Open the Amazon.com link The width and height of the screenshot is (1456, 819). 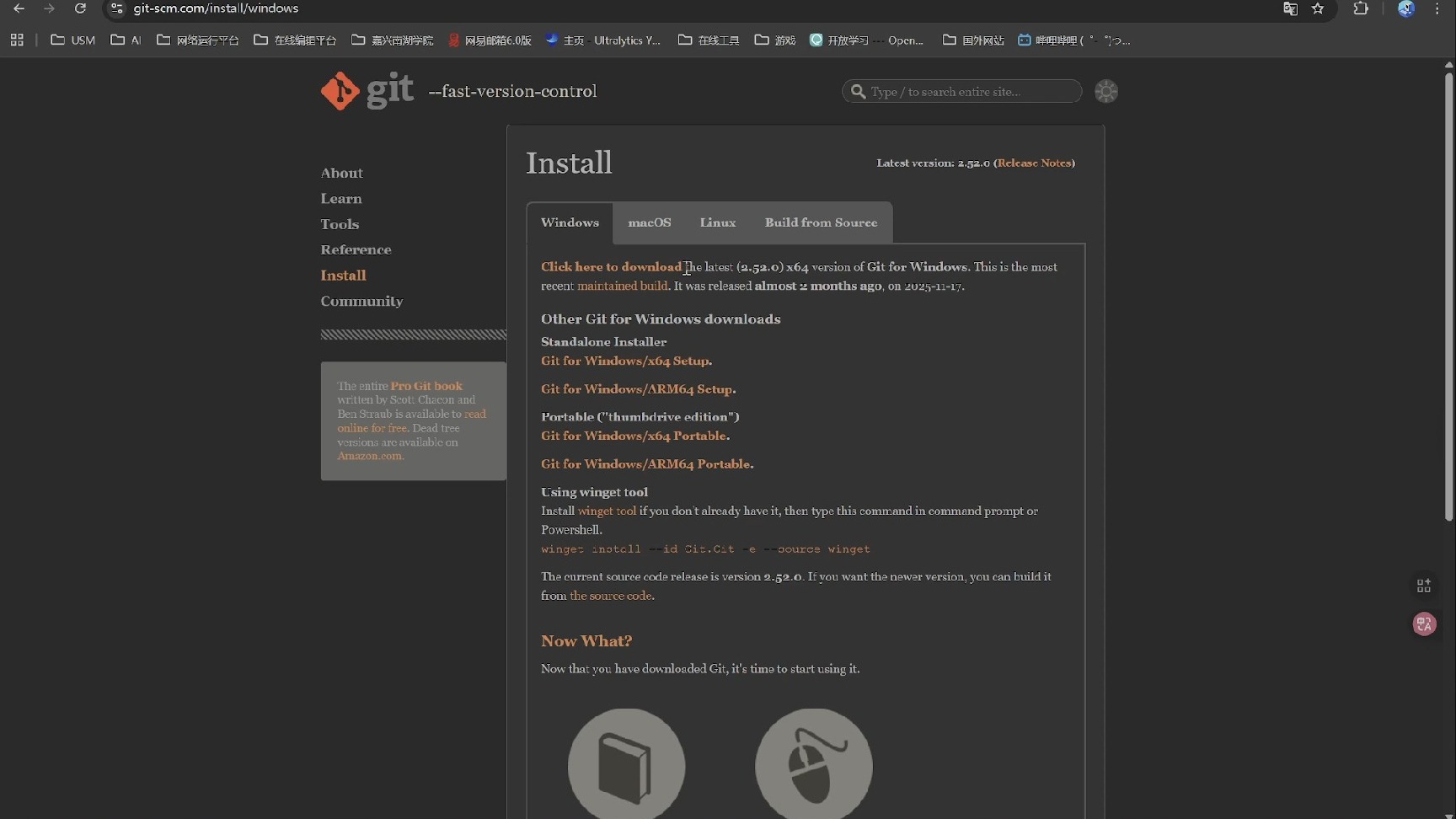pyautogui.click(x=369, y=456)
